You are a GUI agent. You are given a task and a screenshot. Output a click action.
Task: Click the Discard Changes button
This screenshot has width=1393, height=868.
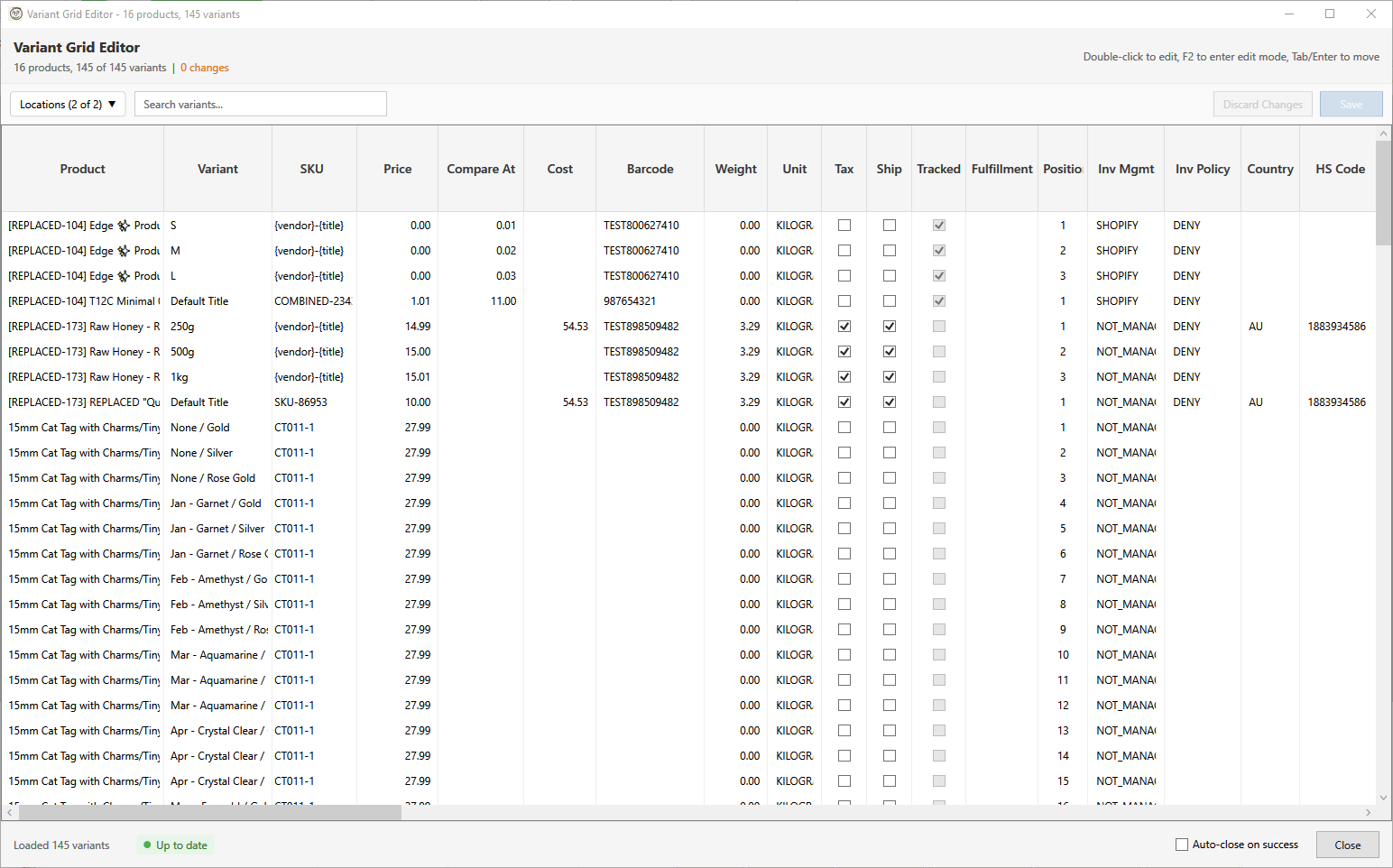(x=1262, y=104)
